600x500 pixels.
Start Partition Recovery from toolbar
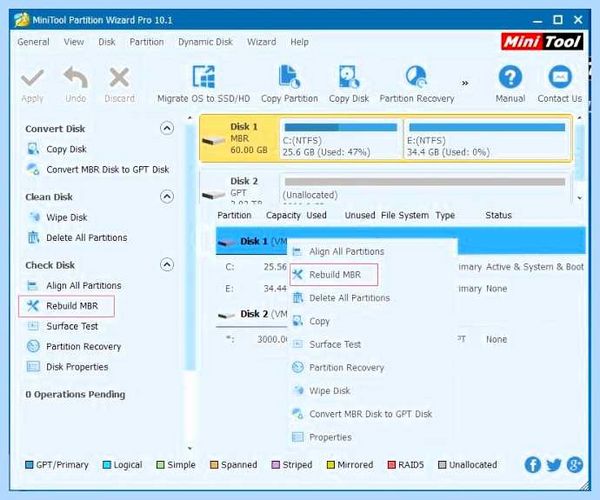(x=417, y=85)
